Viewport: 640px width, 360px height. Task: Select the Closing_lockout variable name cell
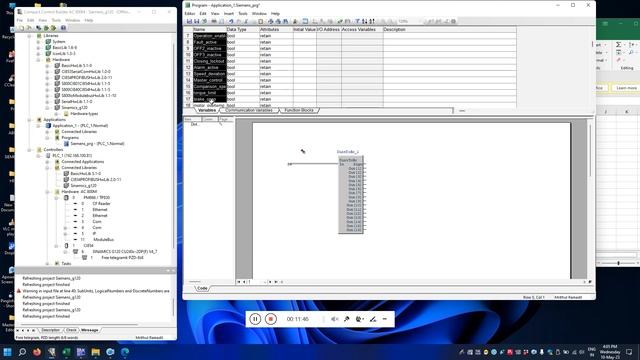[x=209, y=61]
